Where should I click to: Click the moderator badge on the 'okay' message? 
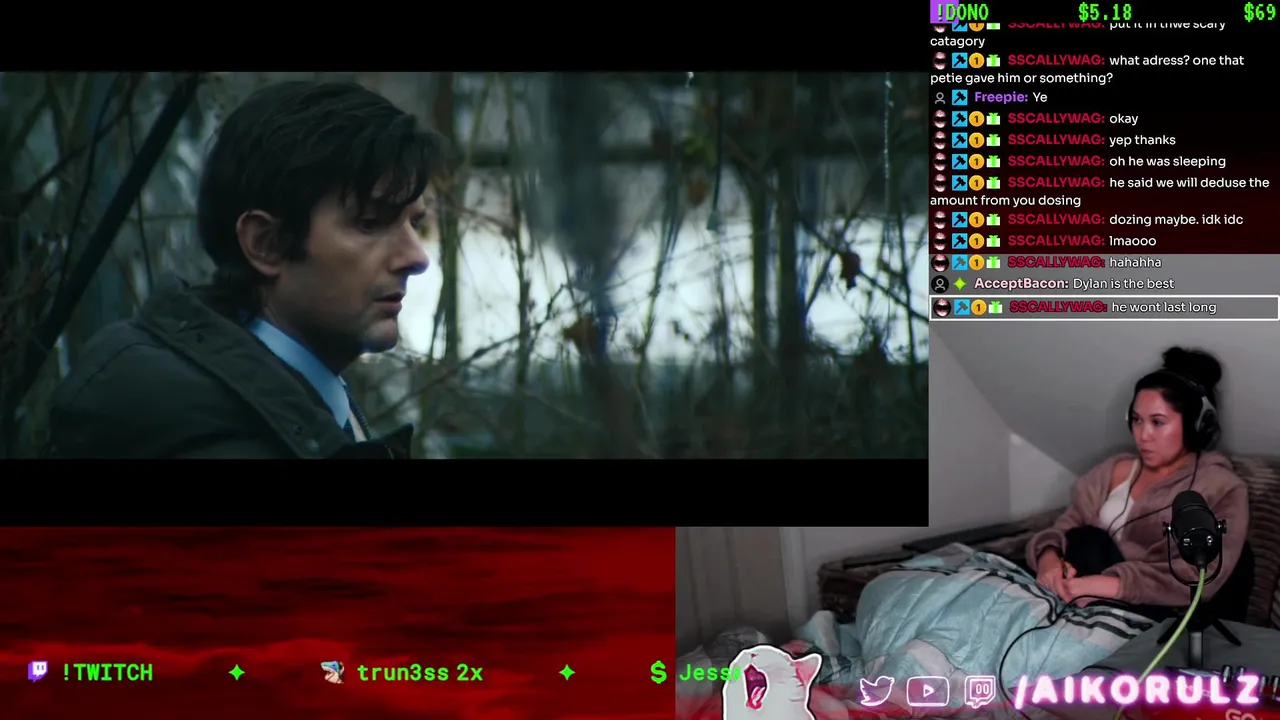959,119
